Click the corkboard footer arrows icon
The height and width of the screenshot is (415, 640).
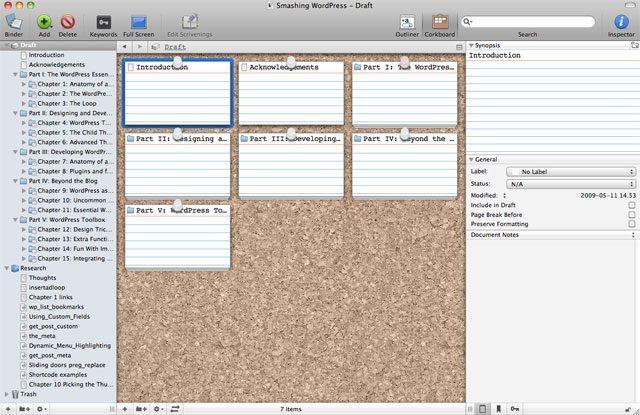coord(175,409)
